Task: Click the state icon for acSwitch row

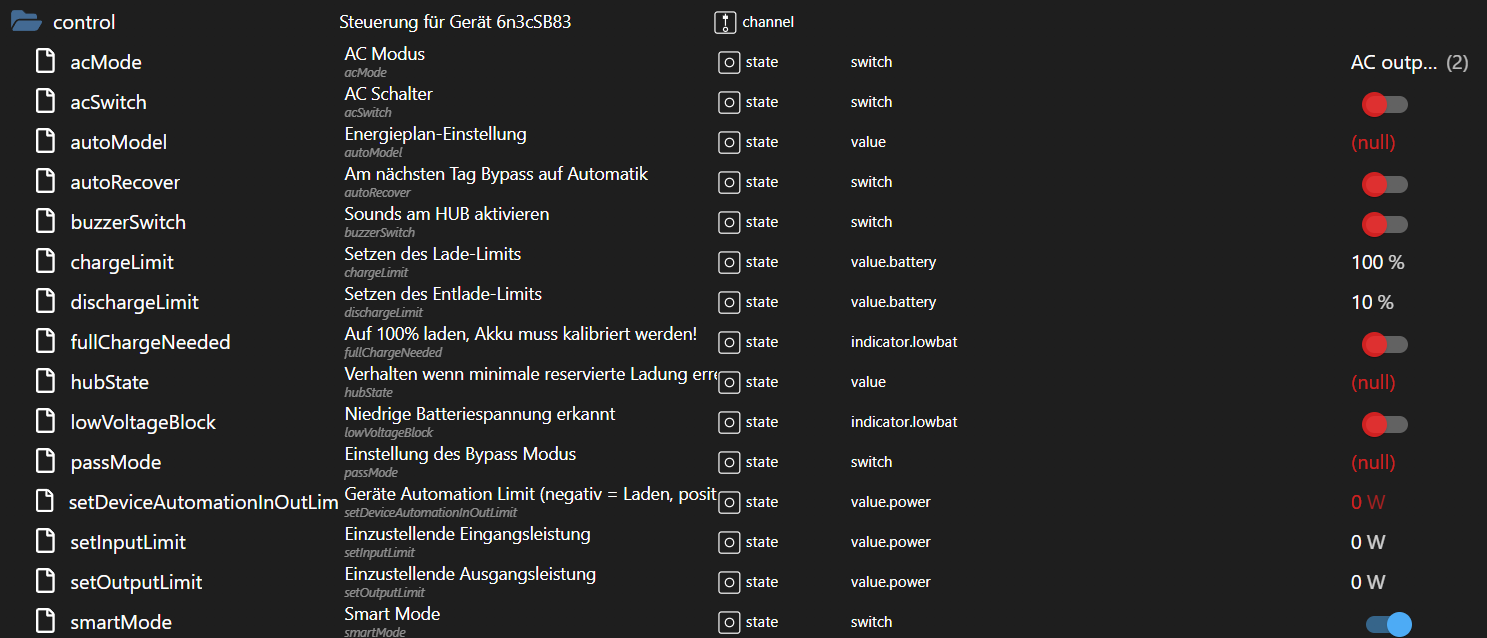Action: click(729, 102)
